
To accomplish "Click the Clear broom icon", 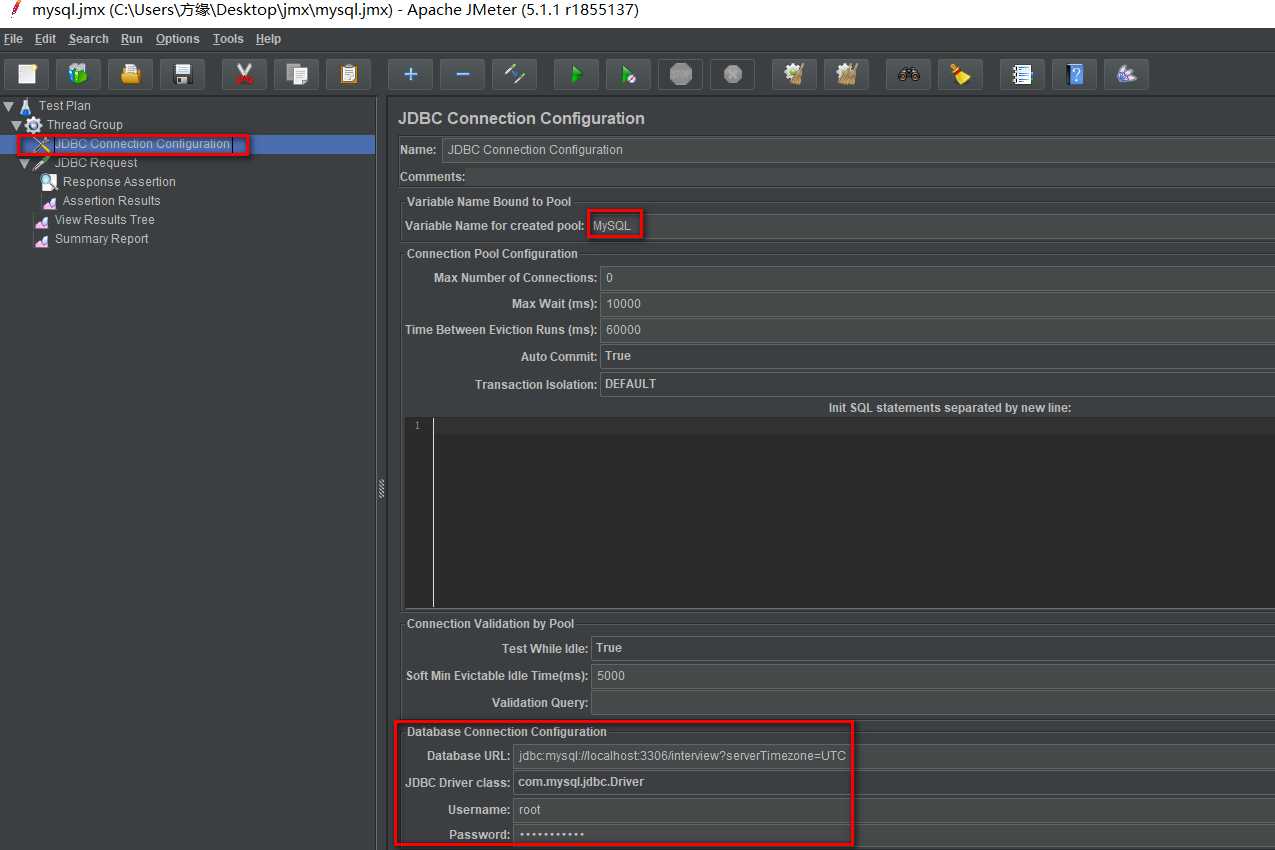I will 794,74.
